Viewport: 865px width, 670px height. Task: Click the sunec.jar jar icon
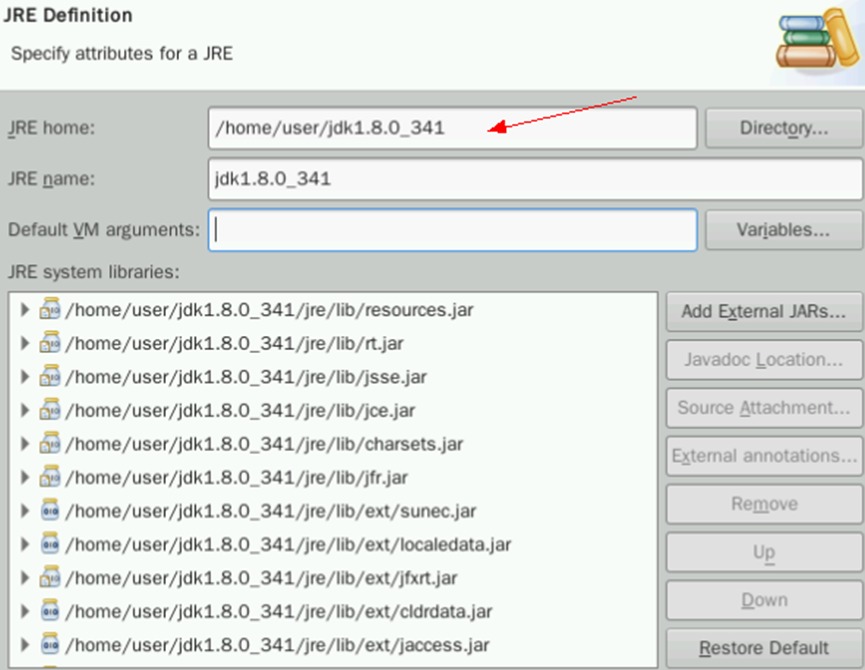pos(50,511)
